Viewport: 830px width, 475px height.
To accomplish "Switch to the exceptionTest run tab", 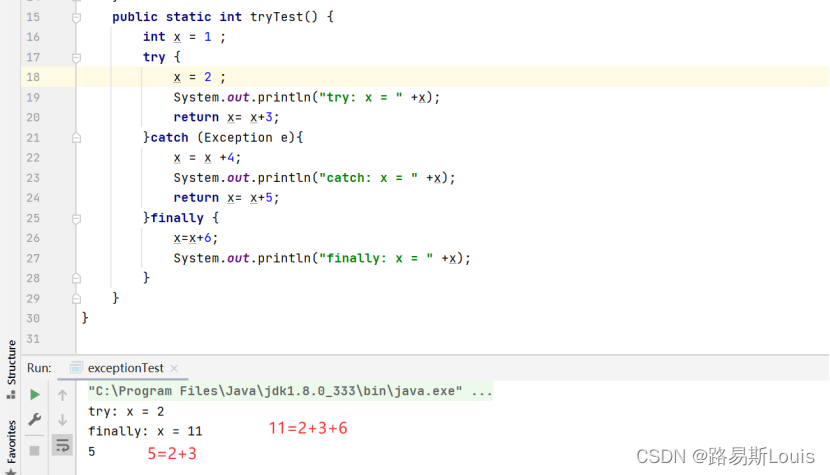I will pos(125,368).
